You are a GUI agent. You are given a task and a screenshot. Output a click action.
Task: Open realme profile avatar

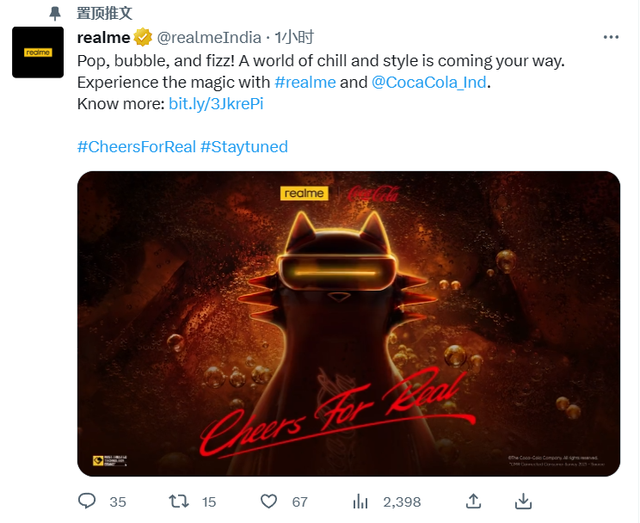(x=38, y=52)
